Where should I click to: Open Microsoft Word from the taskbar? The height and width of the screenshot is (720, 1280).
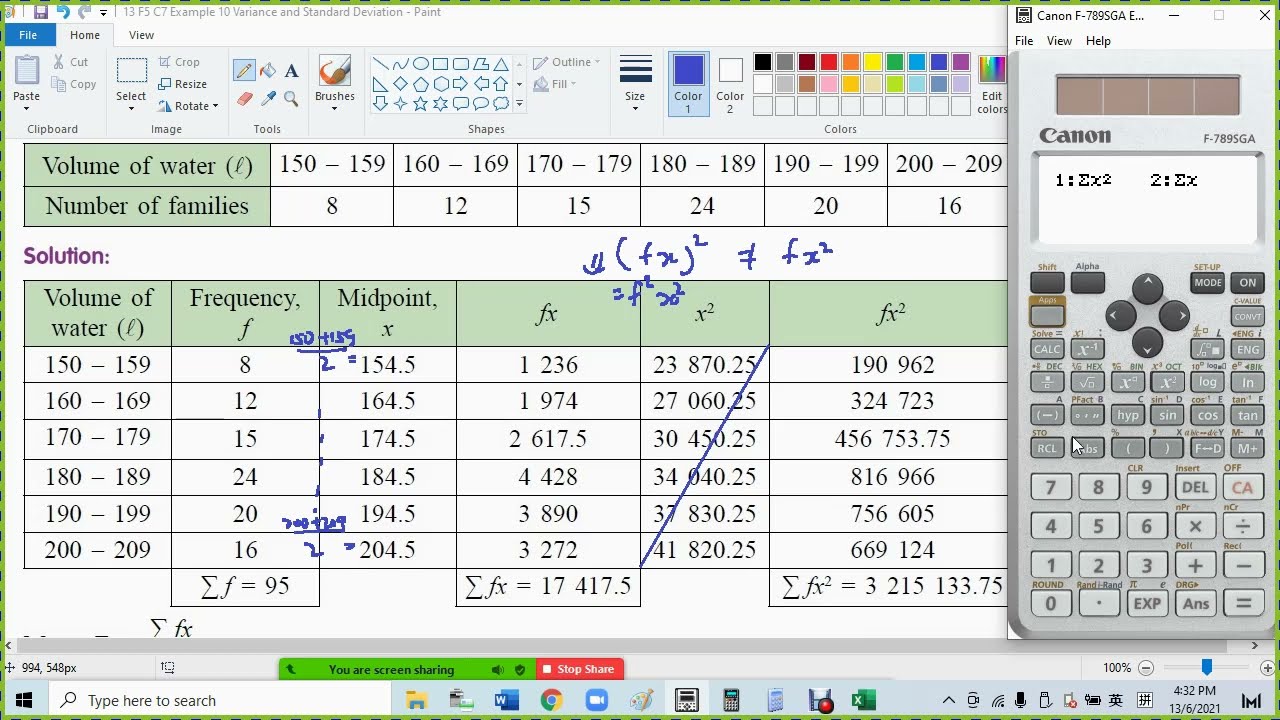(506, 700)
